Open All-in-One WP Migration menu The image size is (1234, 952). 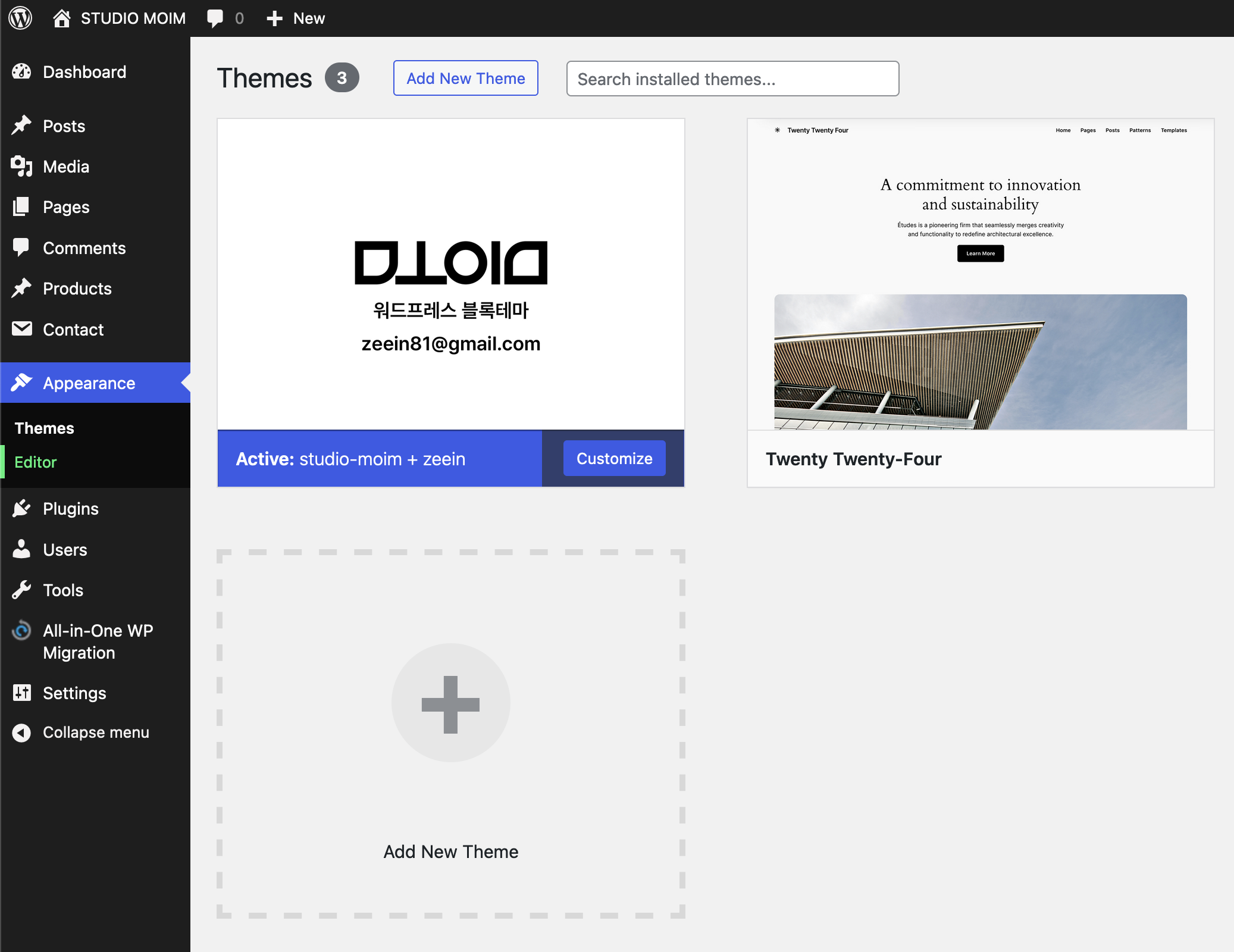tap(95, 641)
